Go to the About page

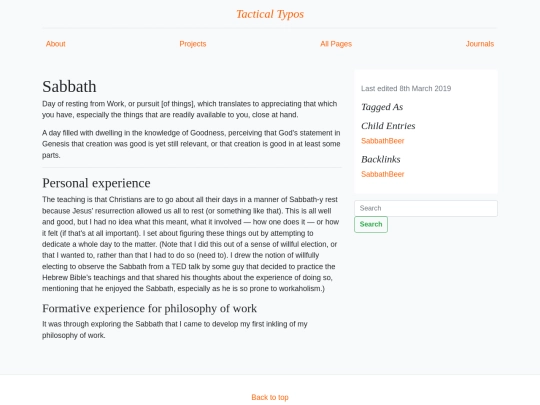tap(55, 44)
